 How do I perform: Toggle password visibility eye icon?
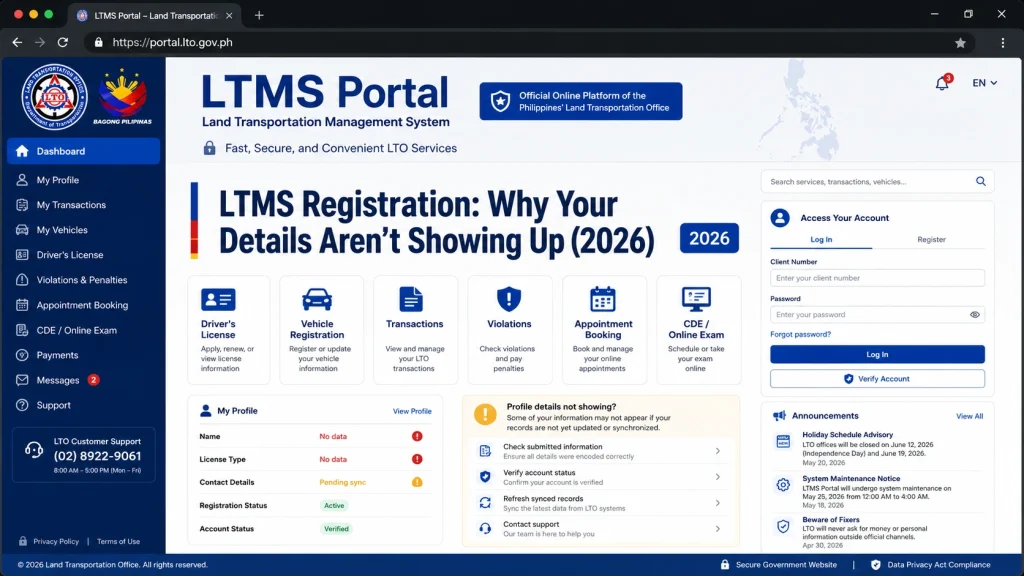click(974, 315)
